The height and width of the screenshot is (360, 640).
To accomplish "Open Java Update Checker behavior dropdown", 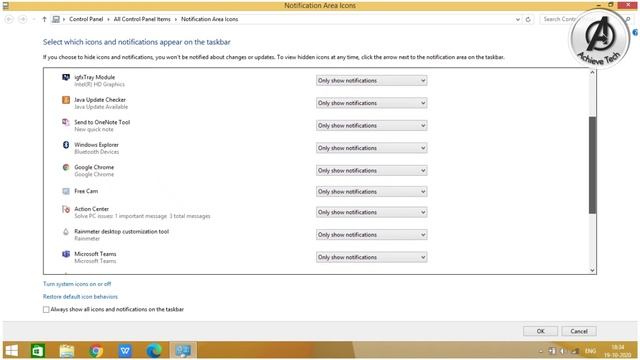I will pos(371,103).
